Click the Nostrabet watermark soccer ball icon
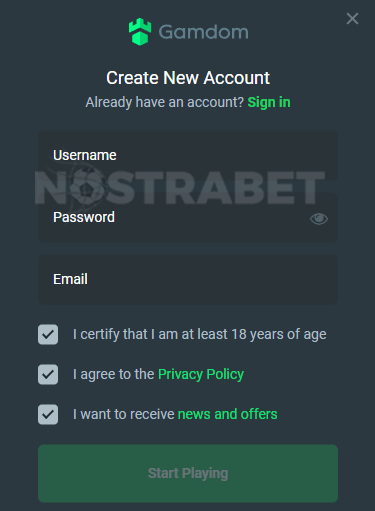Screen dimensions: 375x511 pyautogui.click(x=88, y=186)
